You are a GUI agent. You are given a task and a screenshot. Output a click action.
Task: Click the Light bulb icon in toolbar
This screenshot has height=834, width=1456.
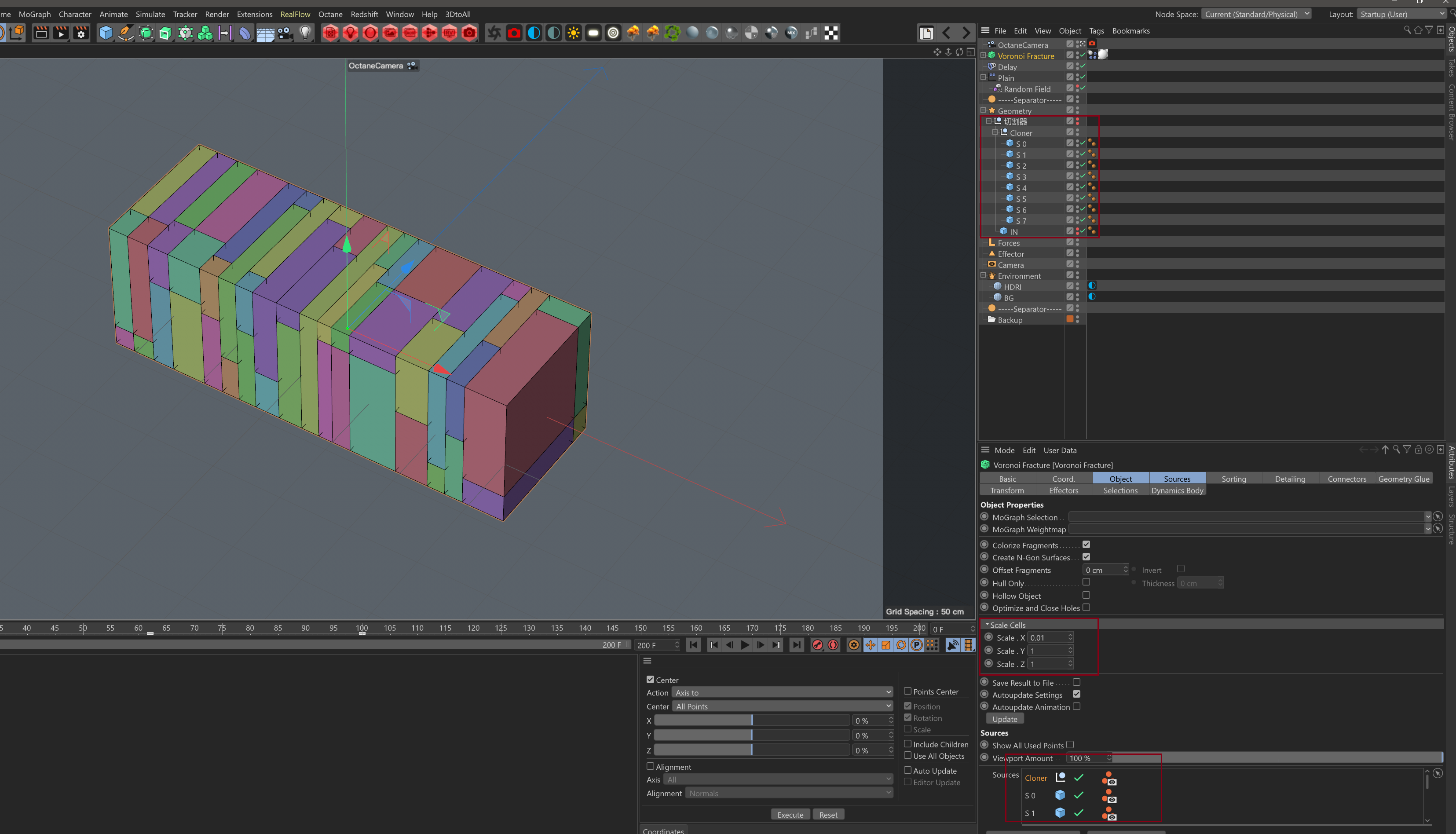point(306,33)
